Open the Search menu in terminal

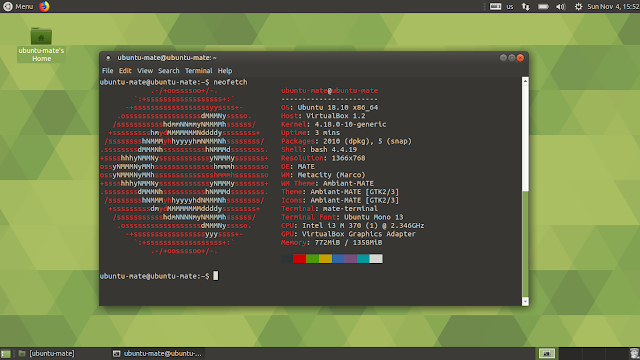tap(169, 71)
